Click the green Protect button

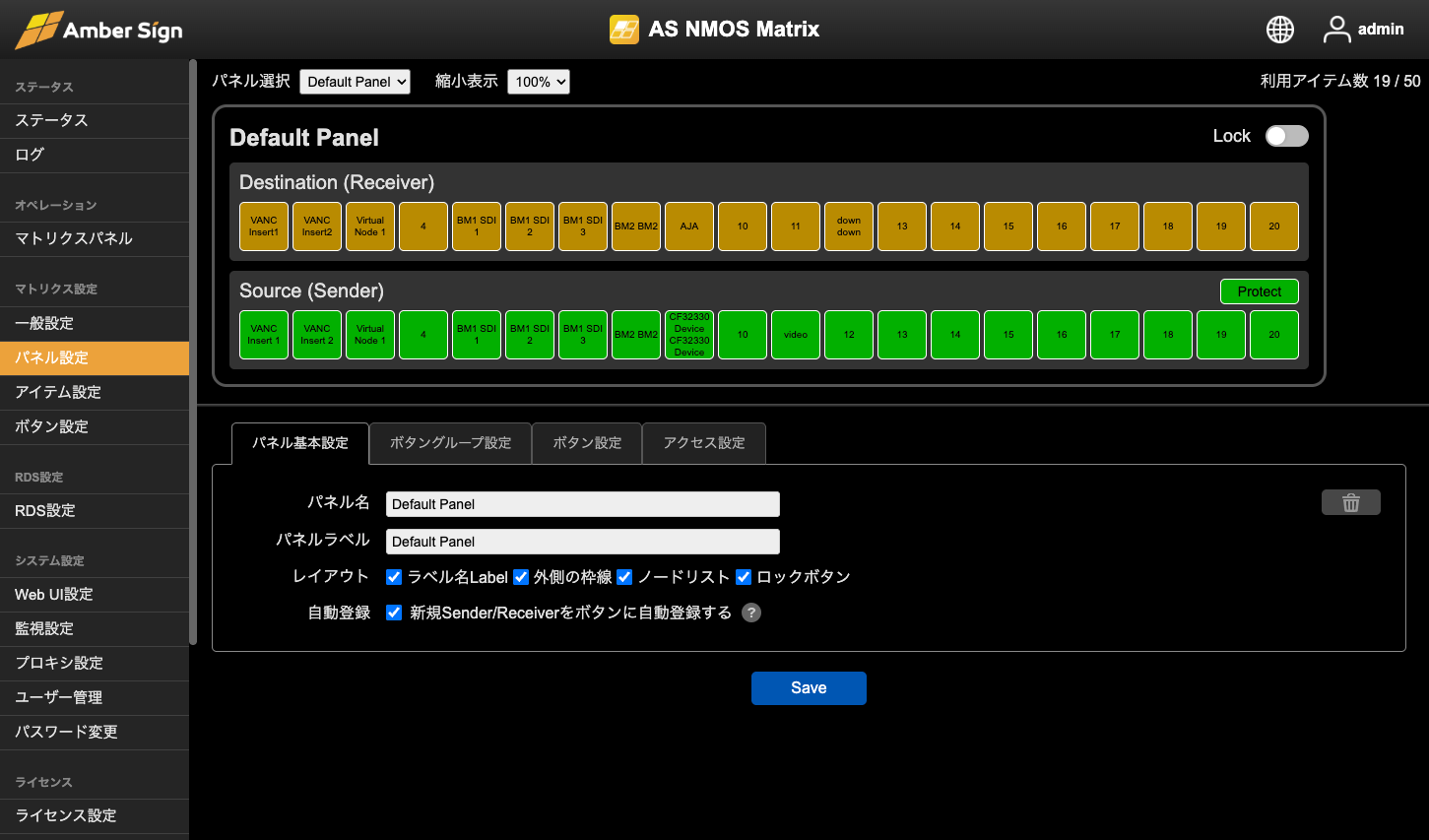pos(1259,291)
